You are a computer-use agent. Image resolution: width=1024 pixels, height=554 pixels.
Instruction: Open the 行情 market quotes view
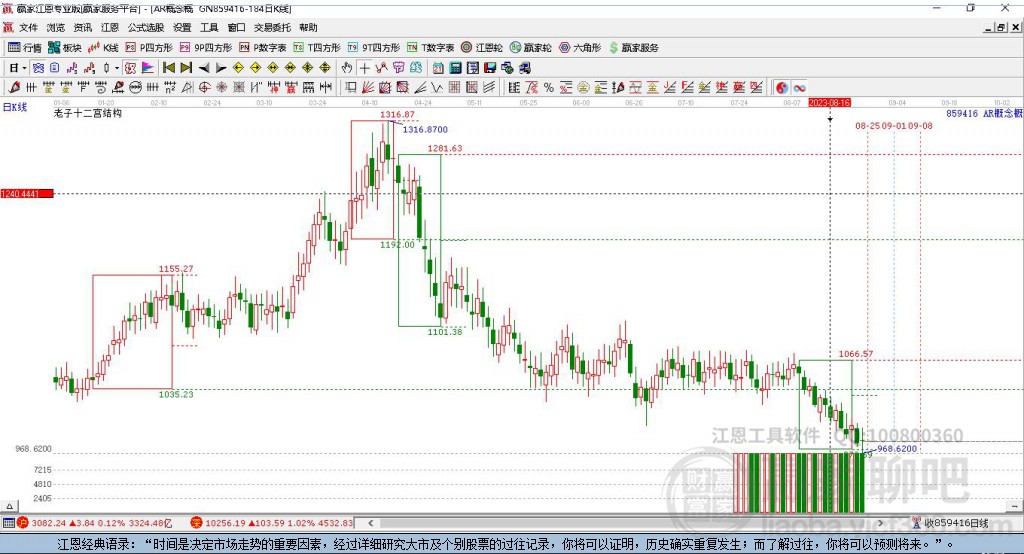pyautogui.click(x=24, y=48)
